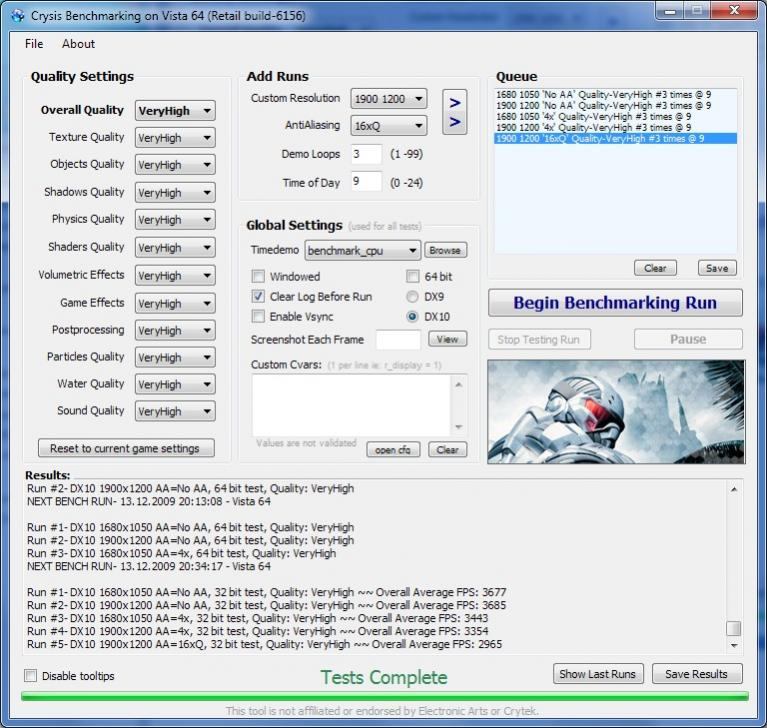Viewport: 767px width, 728px height.
Task: Click the Pause button
Action: pyautogui.click(x=688, y=339)
